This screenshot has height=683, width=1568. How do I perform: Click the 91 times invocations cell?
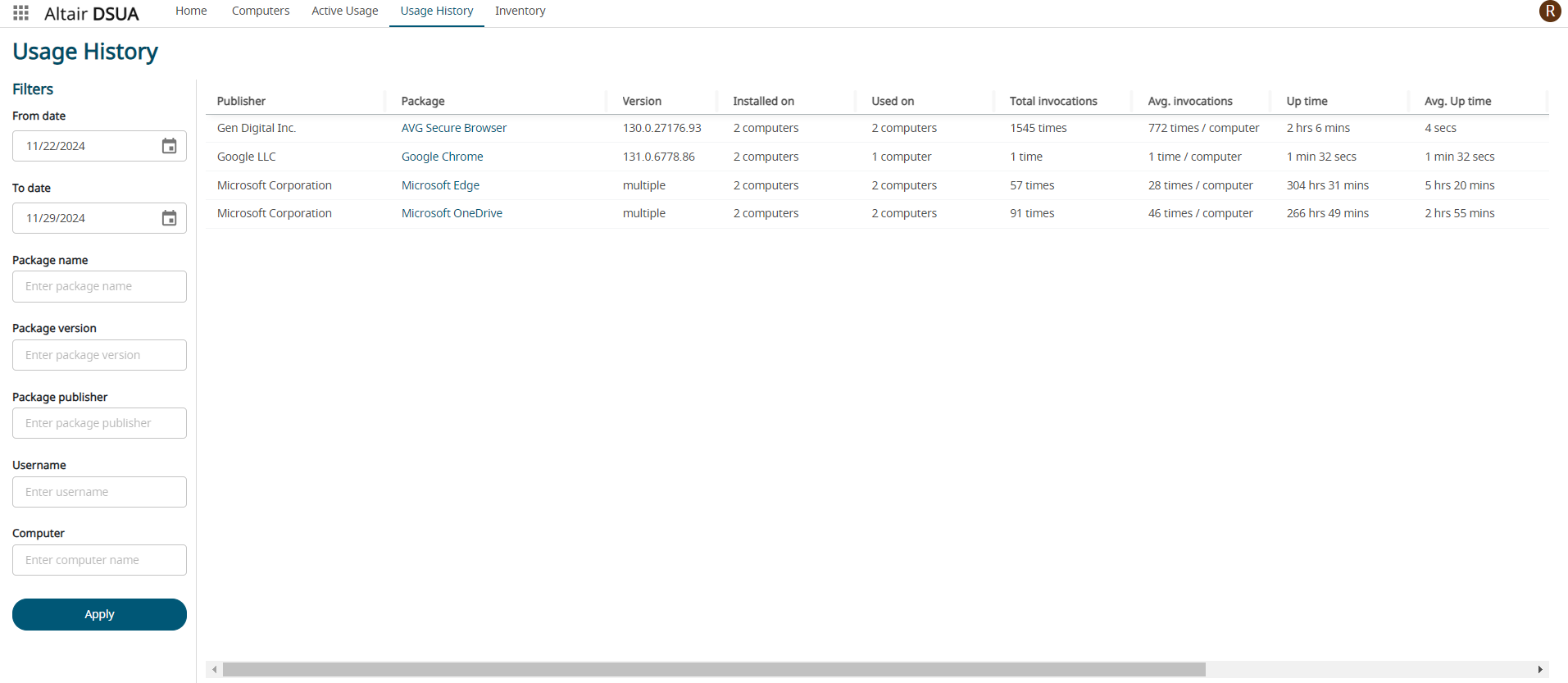[1033, 214]
